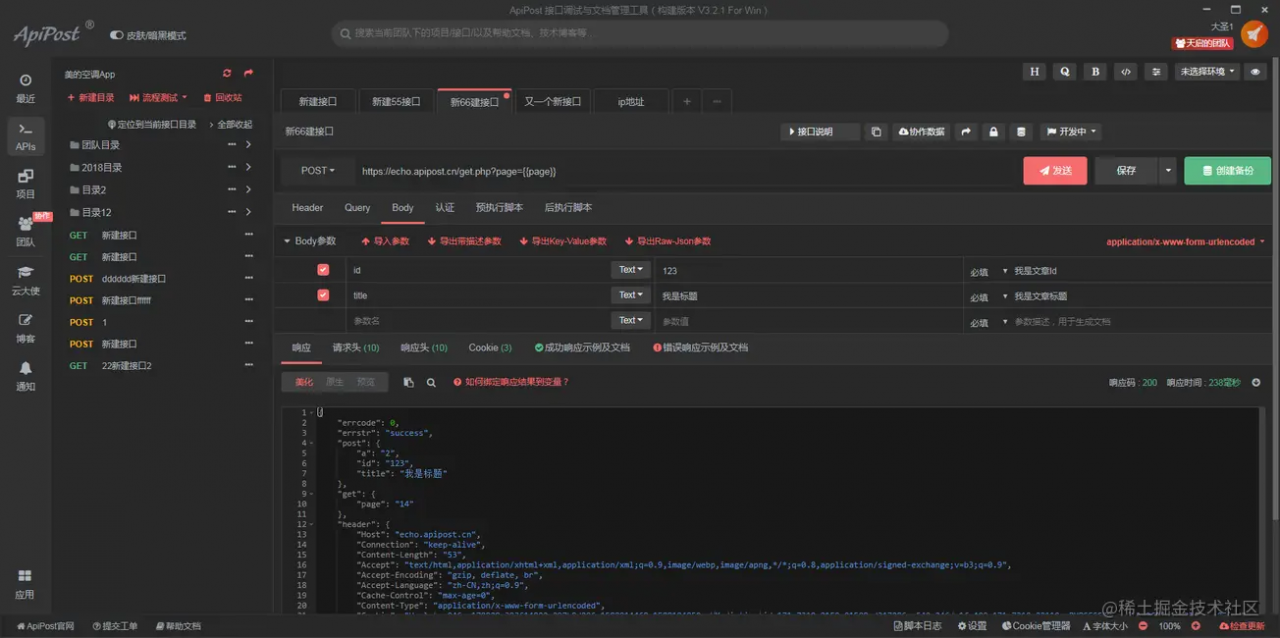Screen dimensions: 1280x638
Task: Open the POST method dropdown
Action: (318, 171)
